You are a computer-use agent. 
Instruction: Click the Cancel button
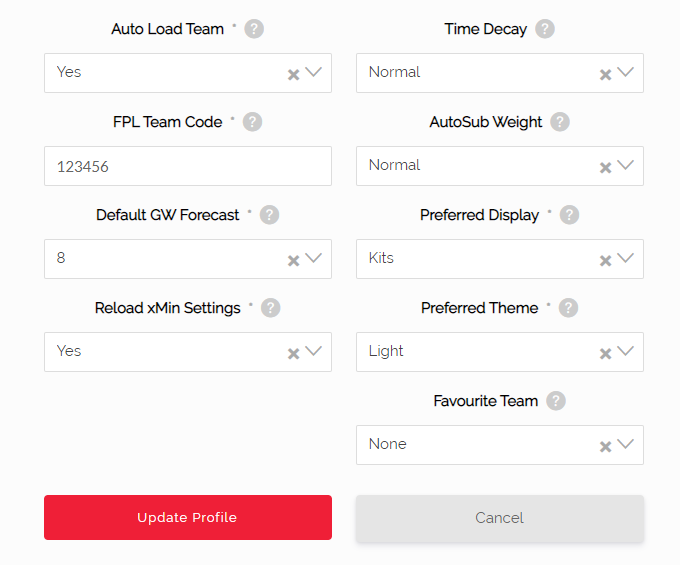tap(500, 518)
